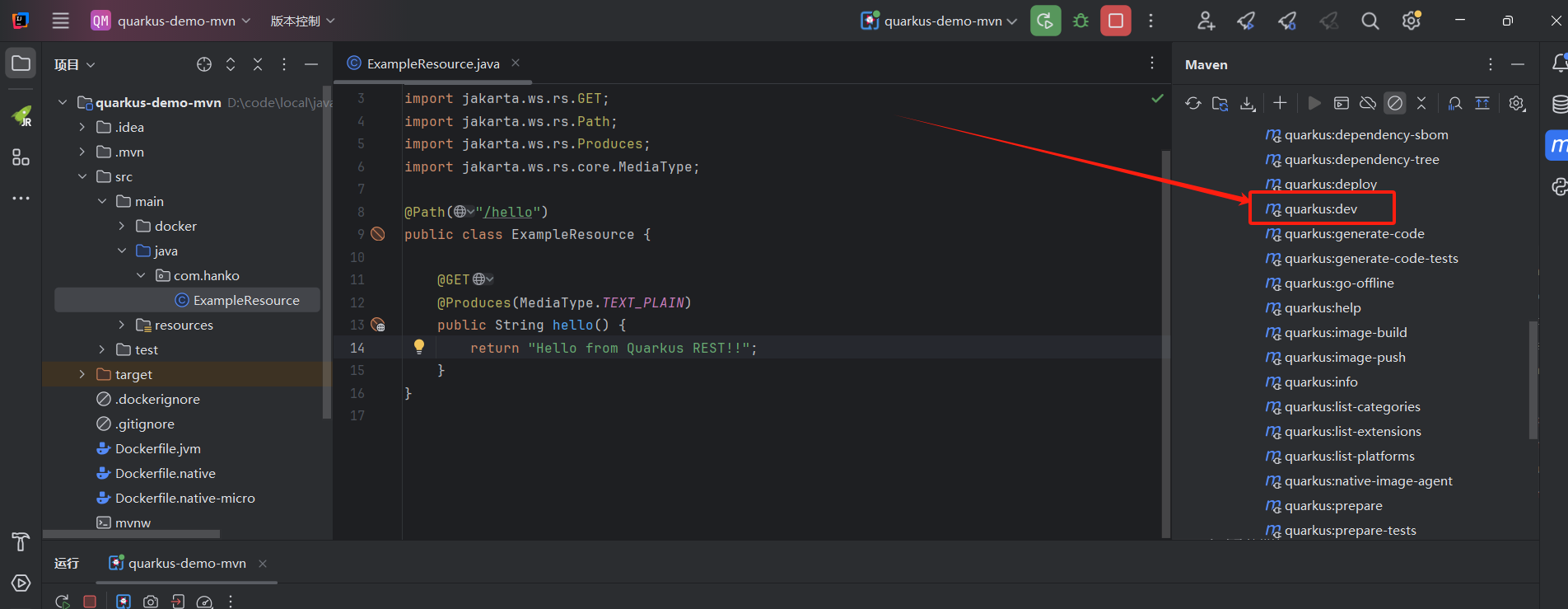Open Maven settings gear
The height and width of the screenshot is (609, 1568).
pyautogui.click(x=1517, y=103)
